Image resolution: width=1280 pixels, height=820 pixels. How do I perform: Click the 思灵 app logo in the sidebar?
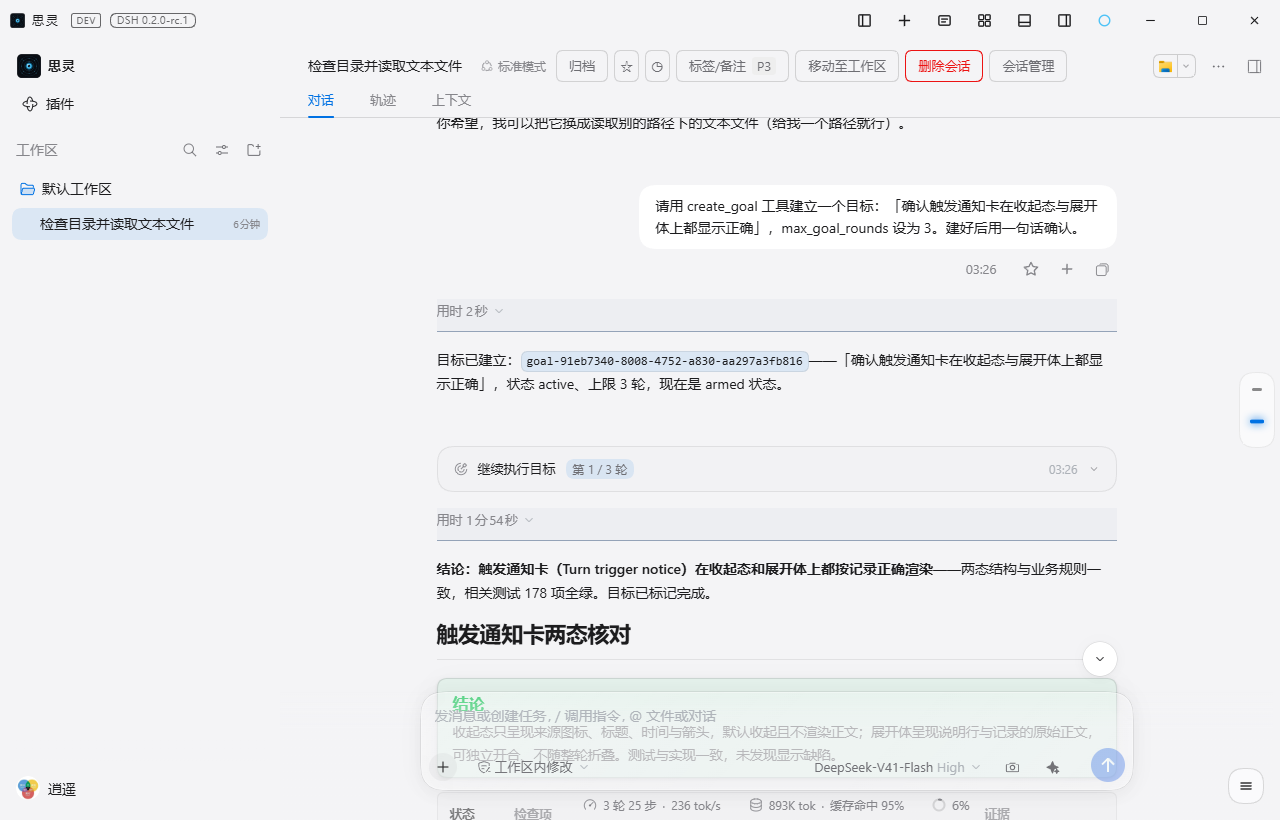click(29, 66)
